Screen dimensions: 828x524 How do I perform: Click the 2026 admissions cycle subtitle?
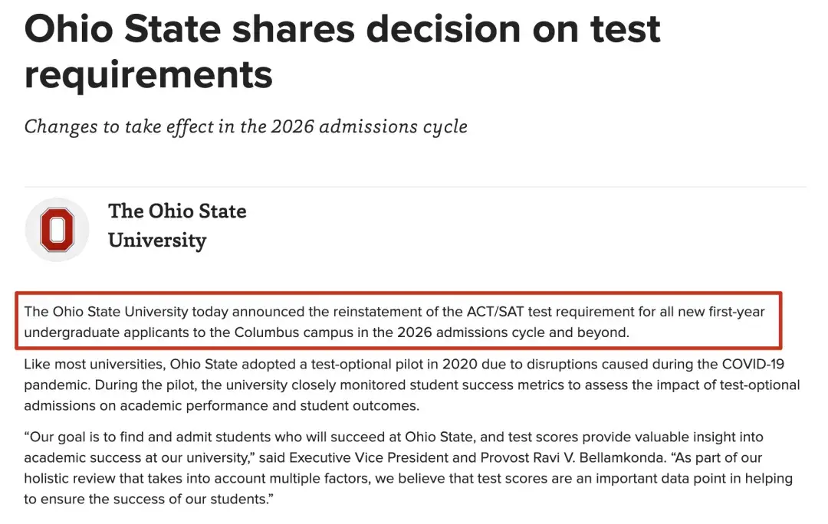click(x=246, y=127)
